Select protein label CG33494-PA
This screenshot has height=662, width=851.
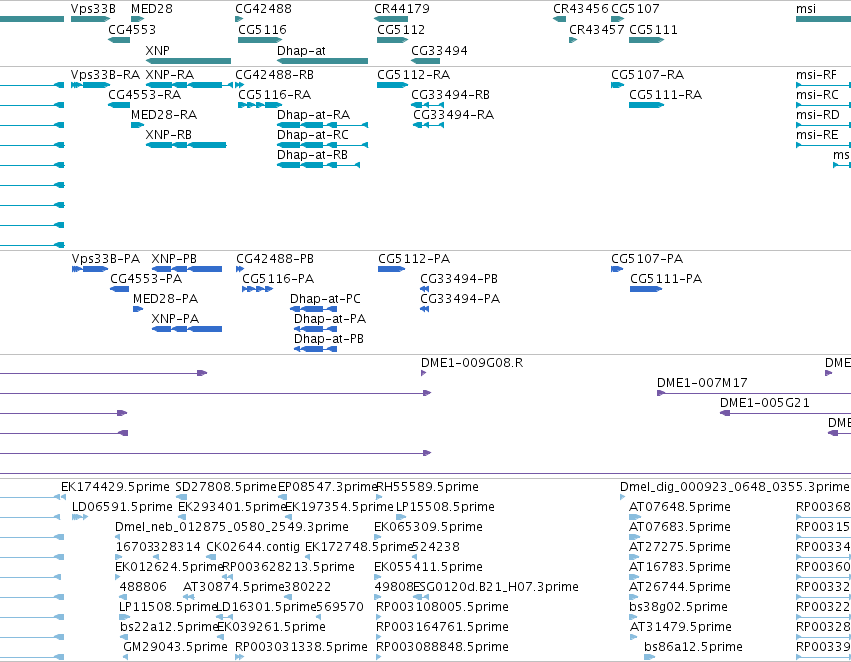pyautogui.click(x=460, y=298)
